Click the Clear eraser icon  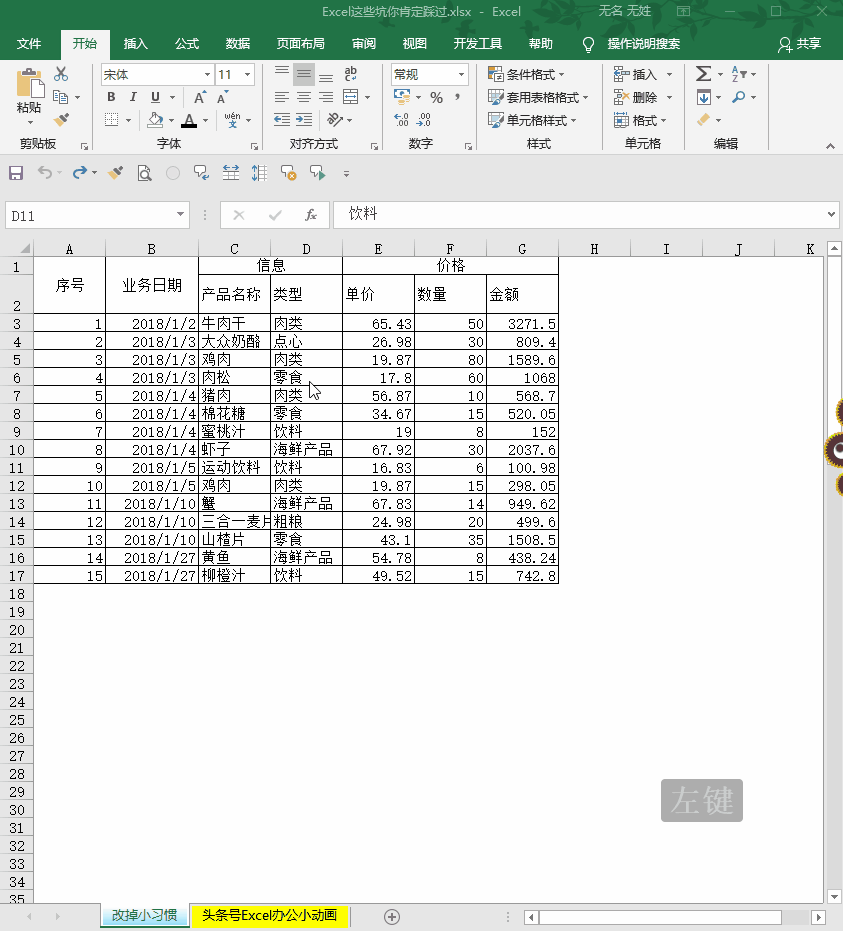[x=703, y=120]
